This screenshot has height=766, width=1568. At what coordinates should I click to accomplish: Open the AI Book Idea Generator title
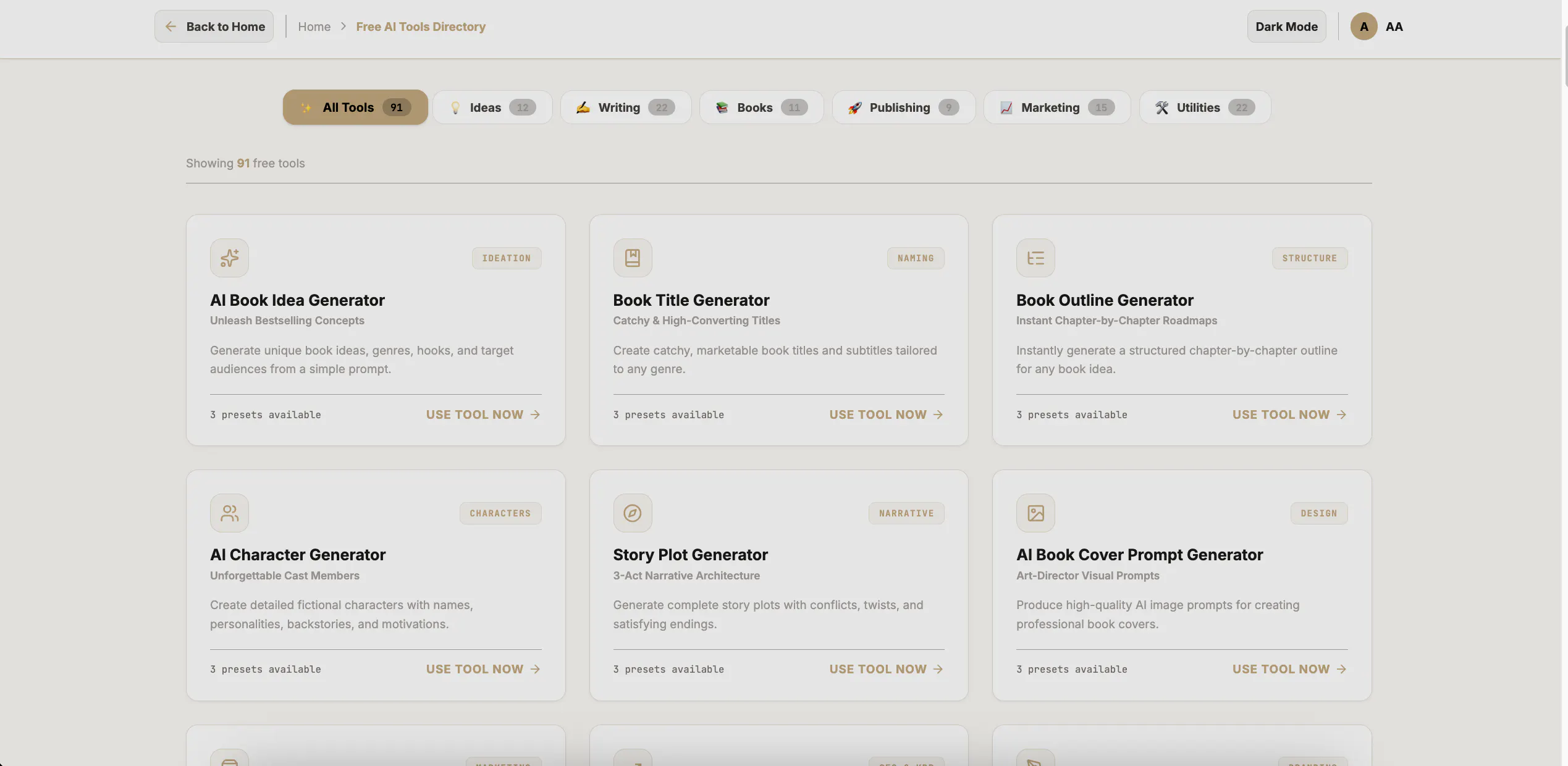click(297, 300)
